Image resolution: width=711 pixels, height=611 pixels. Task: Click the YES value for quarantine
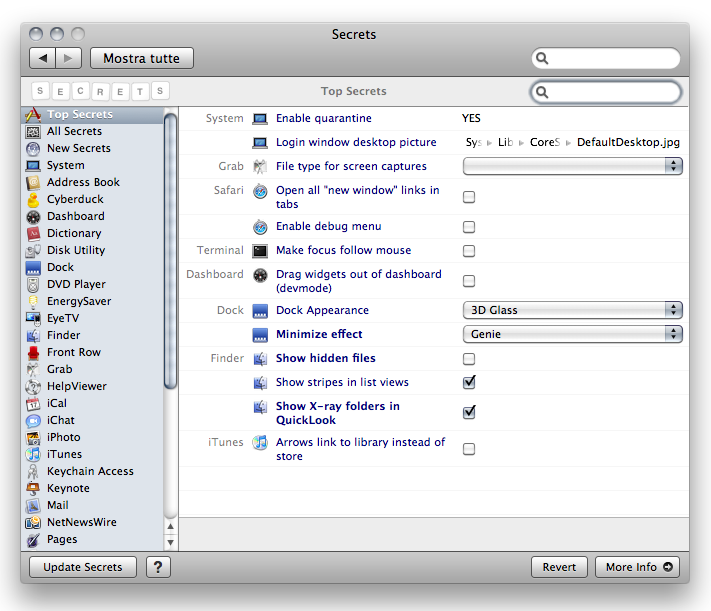click(471, 118)
